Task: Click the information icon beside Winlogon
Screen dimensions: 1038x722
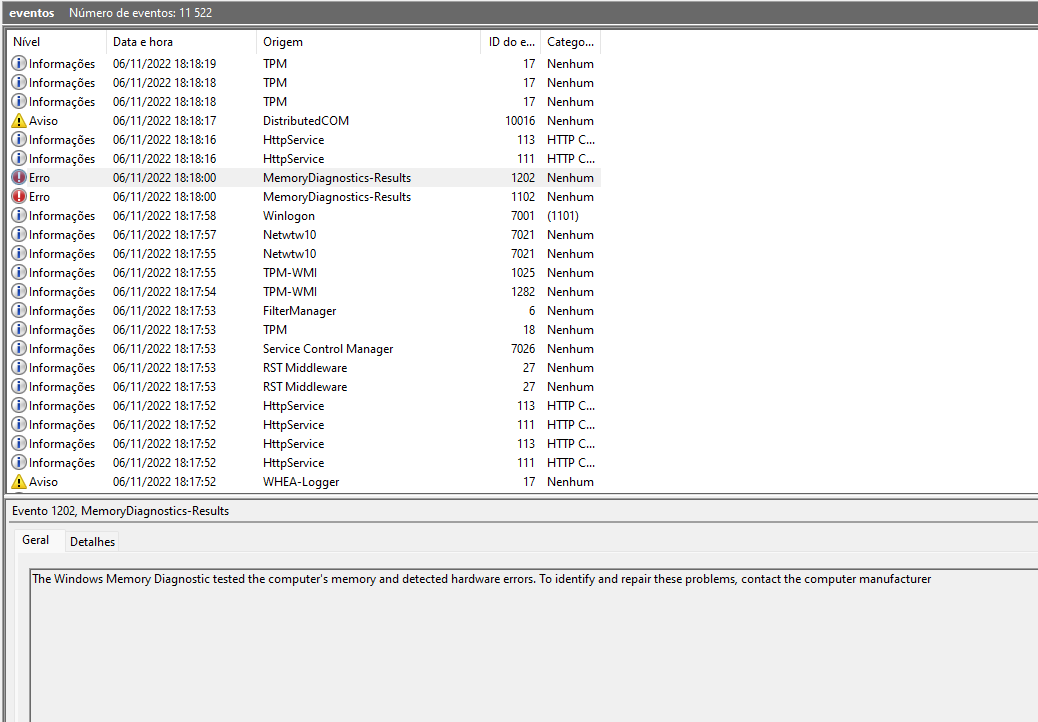Action: pos(17,215)
